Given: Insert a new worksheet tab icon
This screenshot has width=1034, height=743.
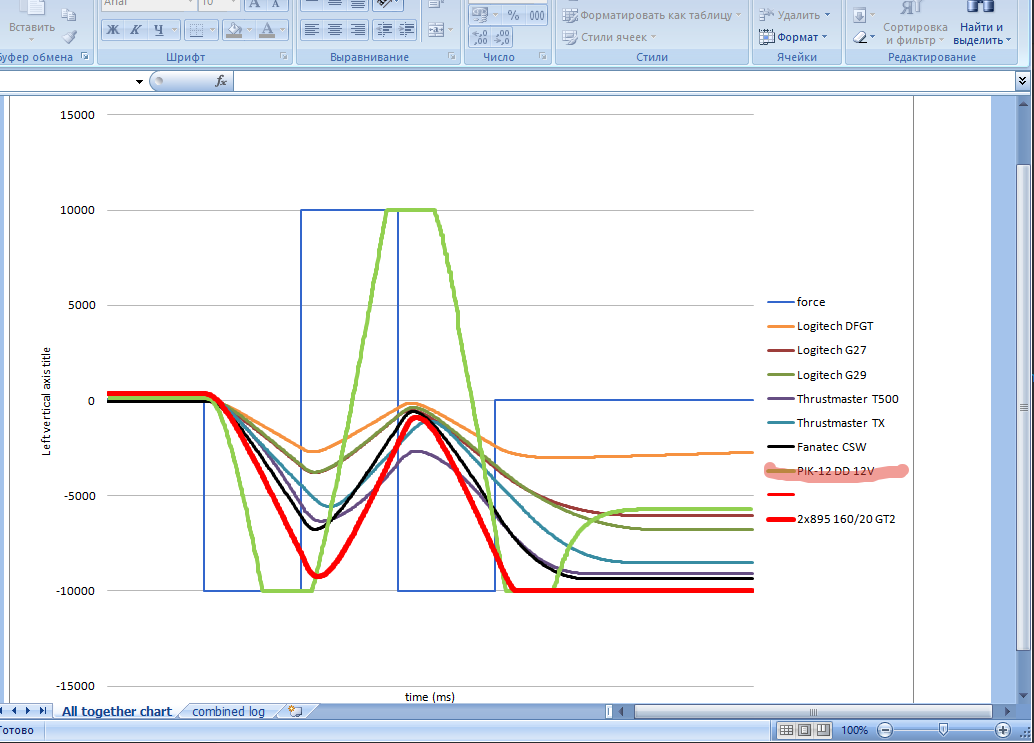Looking at the screenshot, I should (x=294, y=711).
